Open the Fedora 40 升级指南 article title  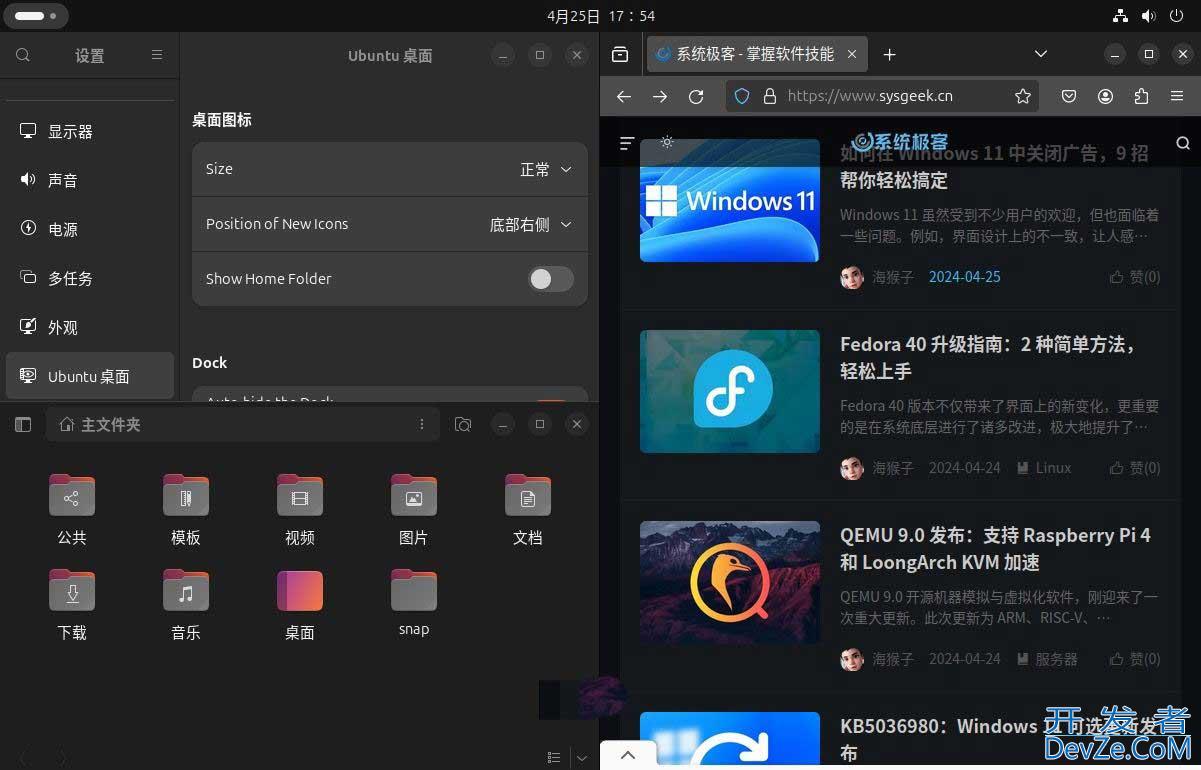989,357
